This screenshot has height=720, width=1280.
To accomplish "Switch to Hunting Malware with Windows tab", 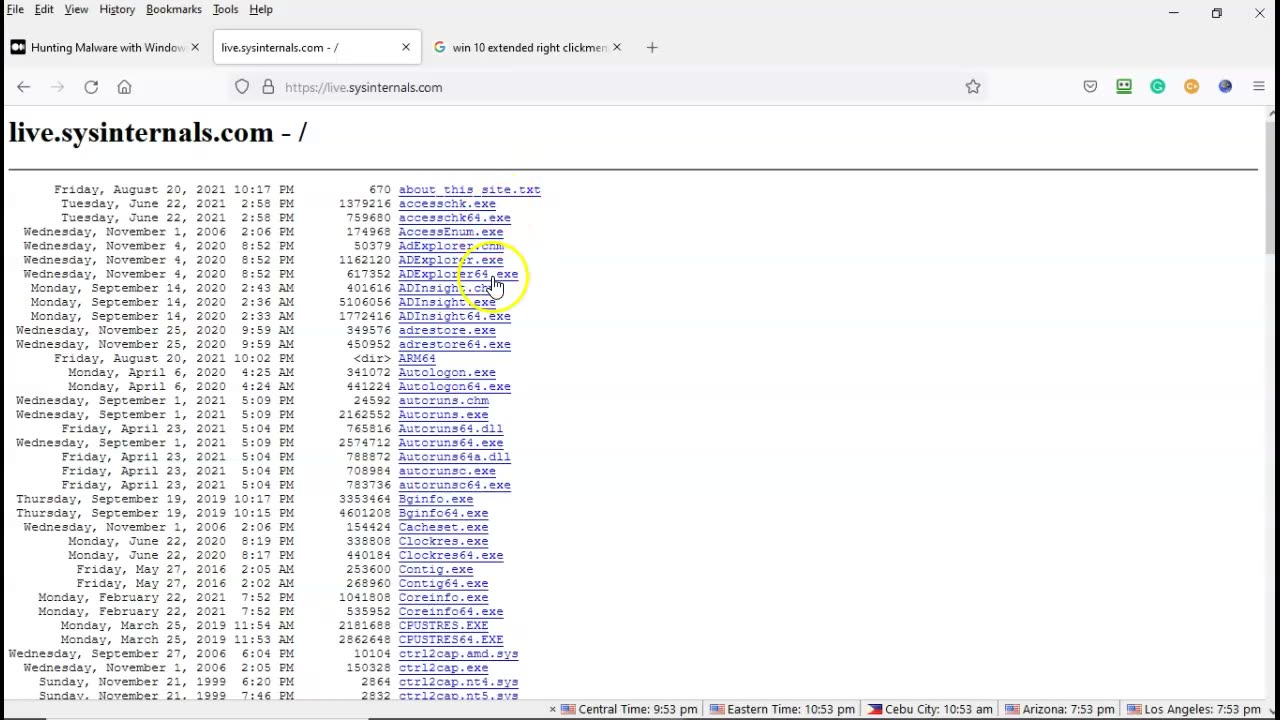I will pyautogui.click(x=105, y=47).
